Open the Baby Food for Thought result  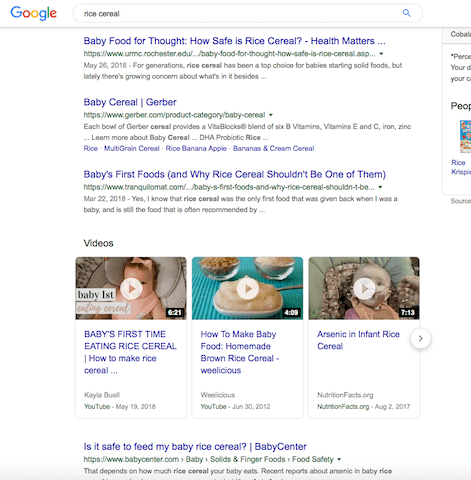tap(234, 41)
